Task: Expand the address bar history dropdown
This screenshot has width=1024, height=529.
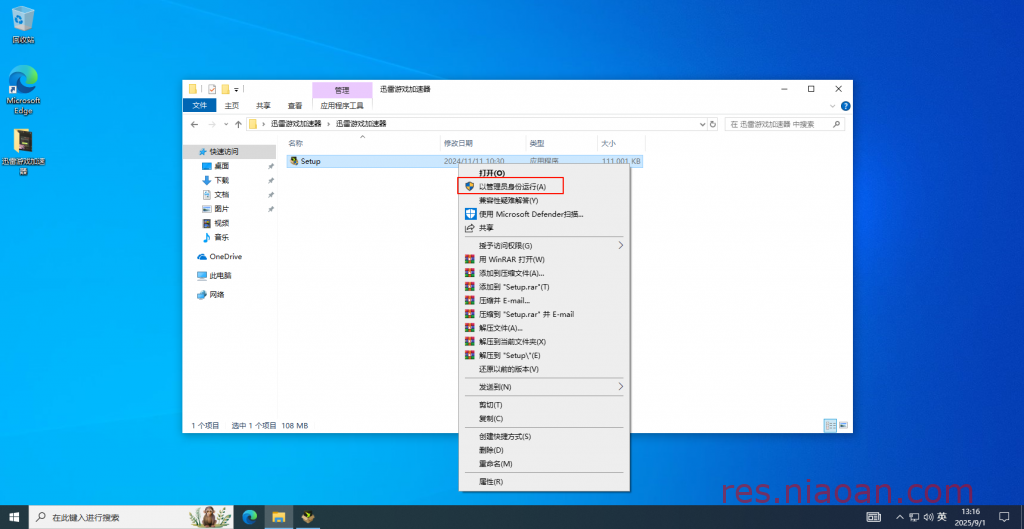Action: tap(703, 124)
